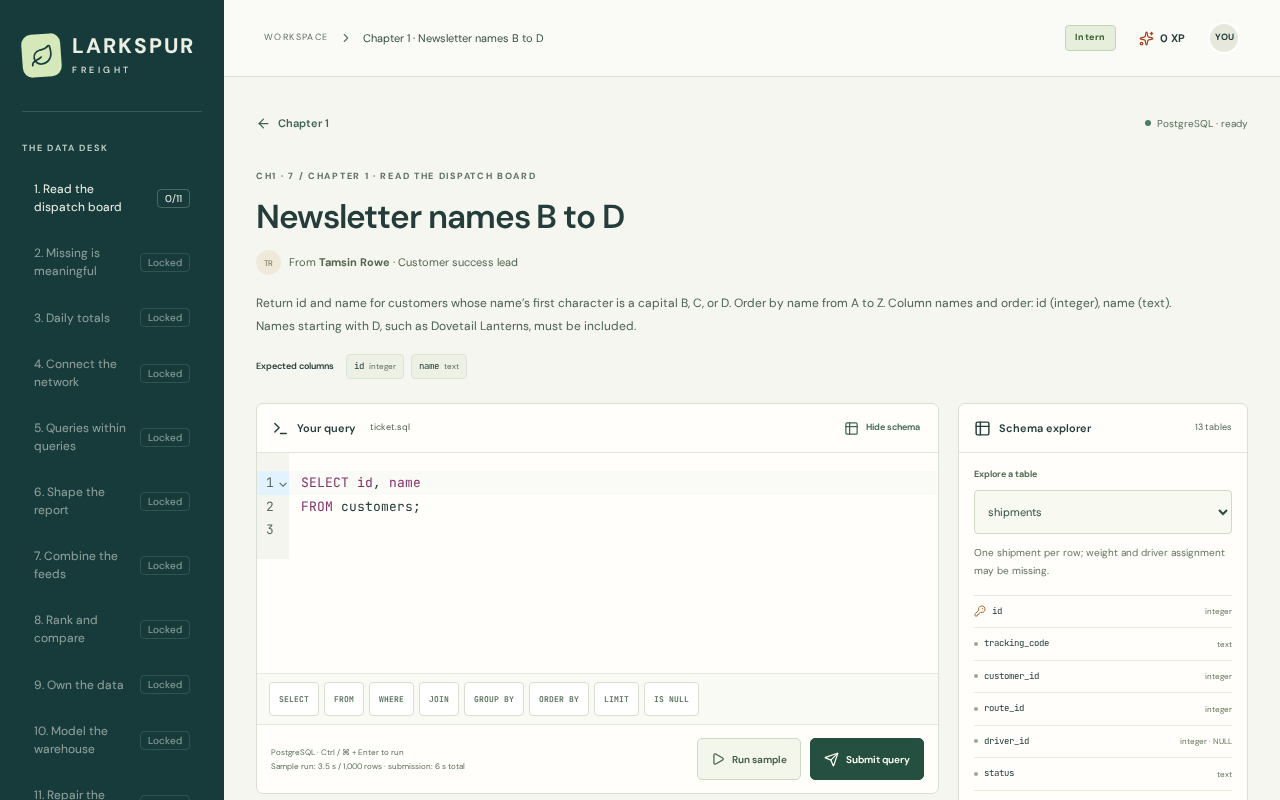Click the Newsletter names B to D heading

pyautogui.click(x=440, y=217)
